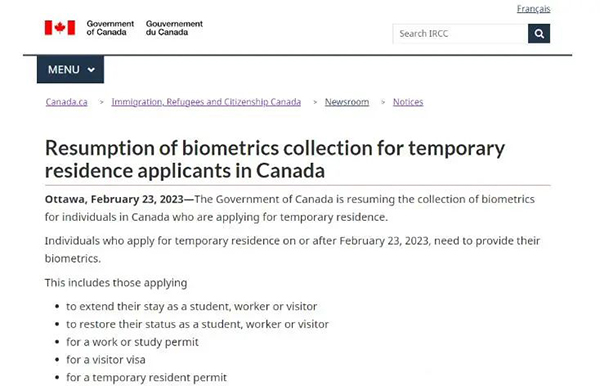Open the Canada.ca breadcrumb link

pos(67,102)
